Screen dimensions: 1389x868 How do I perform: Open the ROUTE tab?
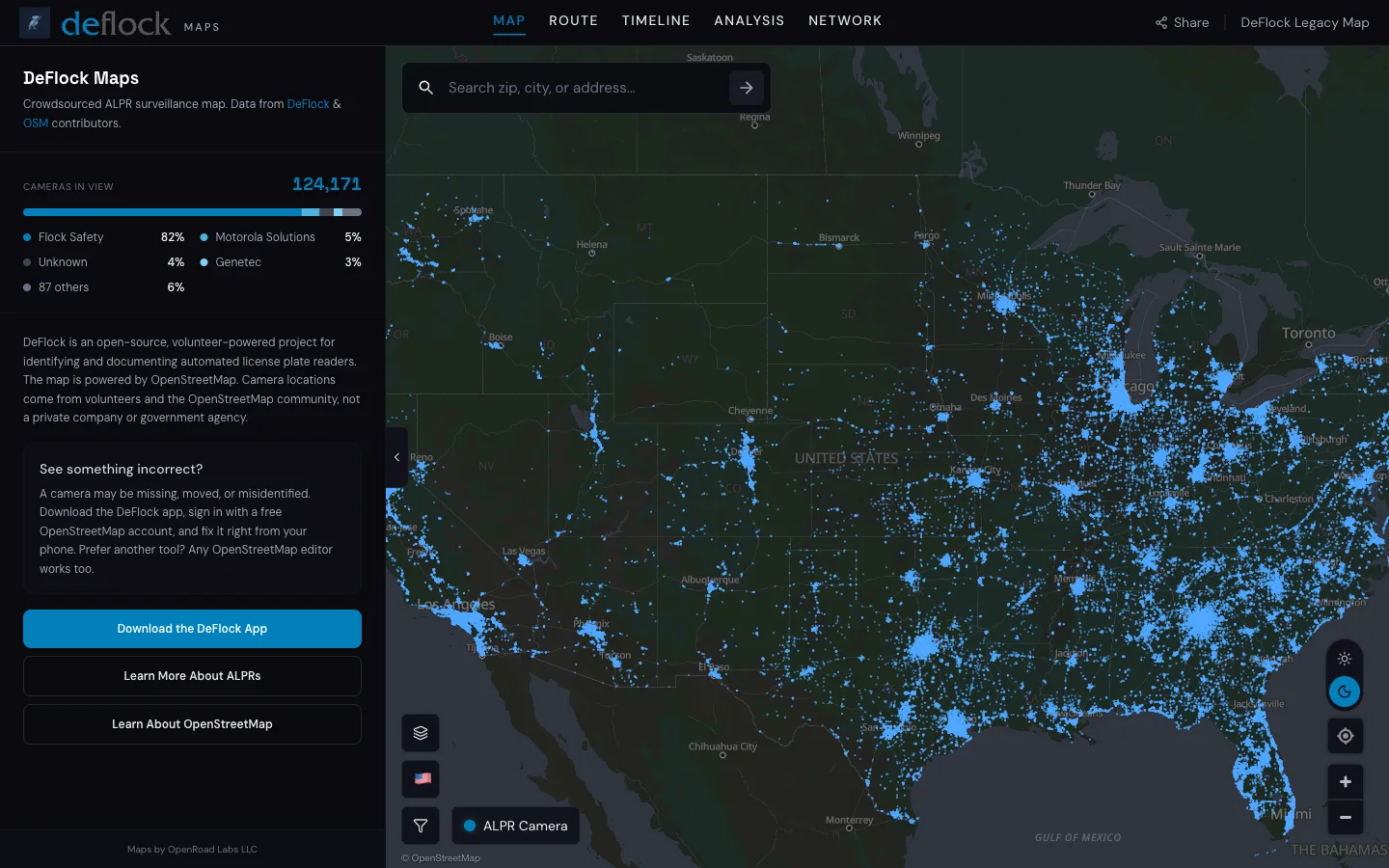[x=574, y=20]
